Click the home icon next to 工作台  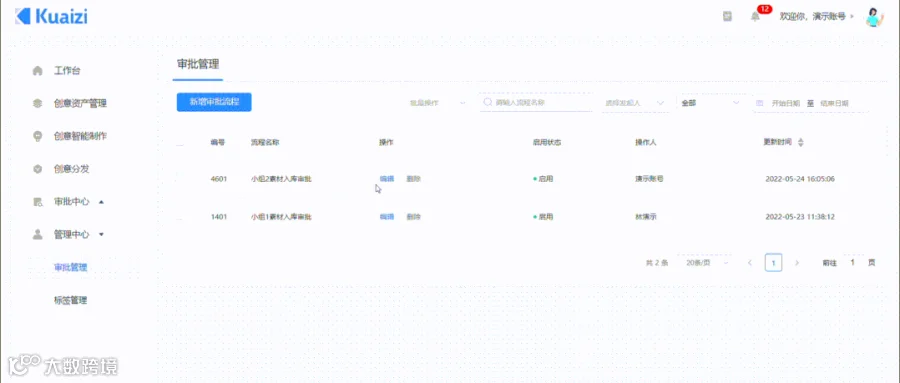(x=38, y=71)
